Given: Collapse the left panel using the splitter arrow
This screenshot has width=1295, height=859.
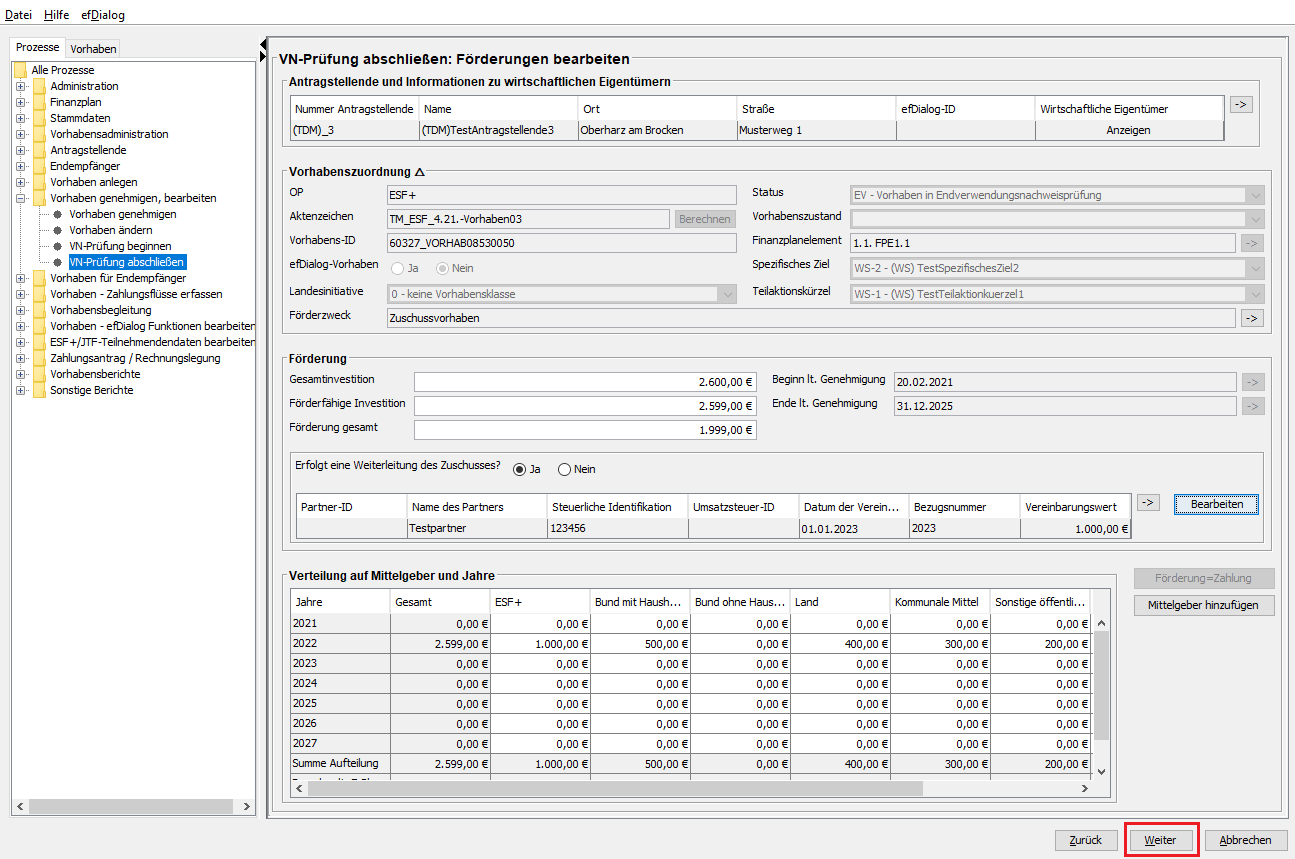Looking at the screenshot, I should 262,45.
